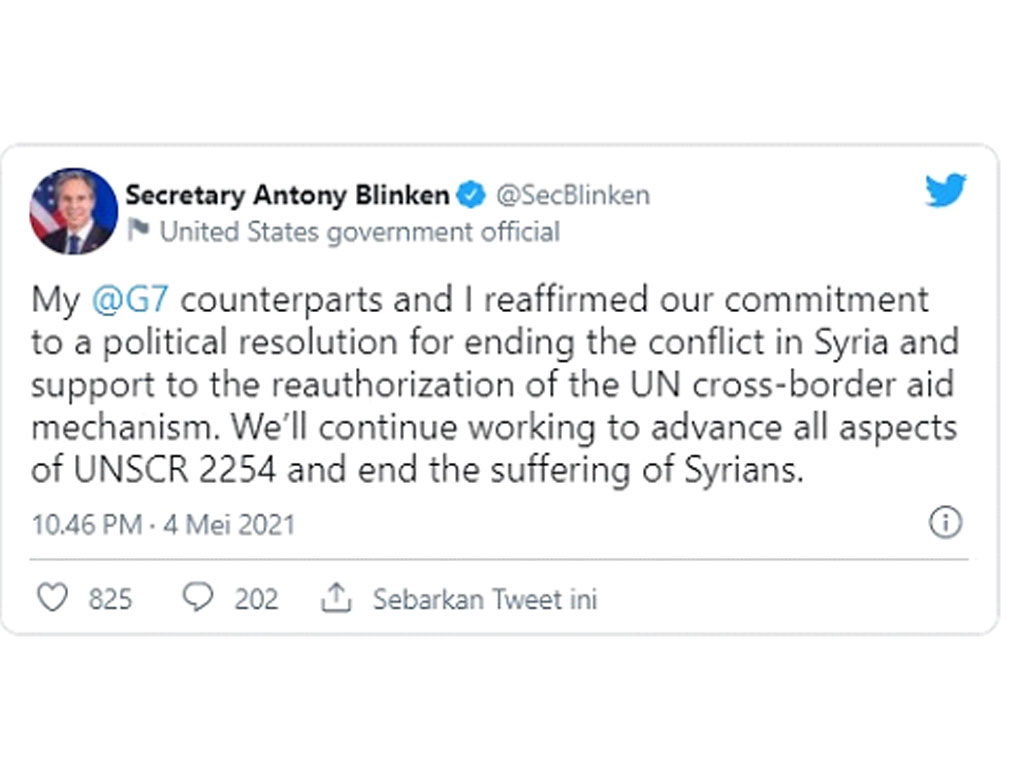Click the Secretary Antony Blinken name
Screen dimensions: 1024x768
coord(287,195)
